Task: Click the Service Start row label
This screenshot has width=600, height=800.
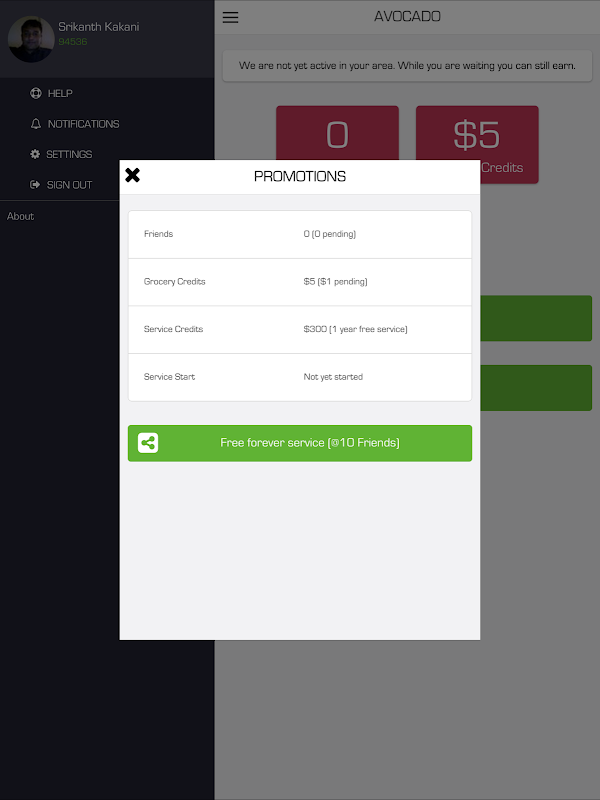Action: click(169, 377)
